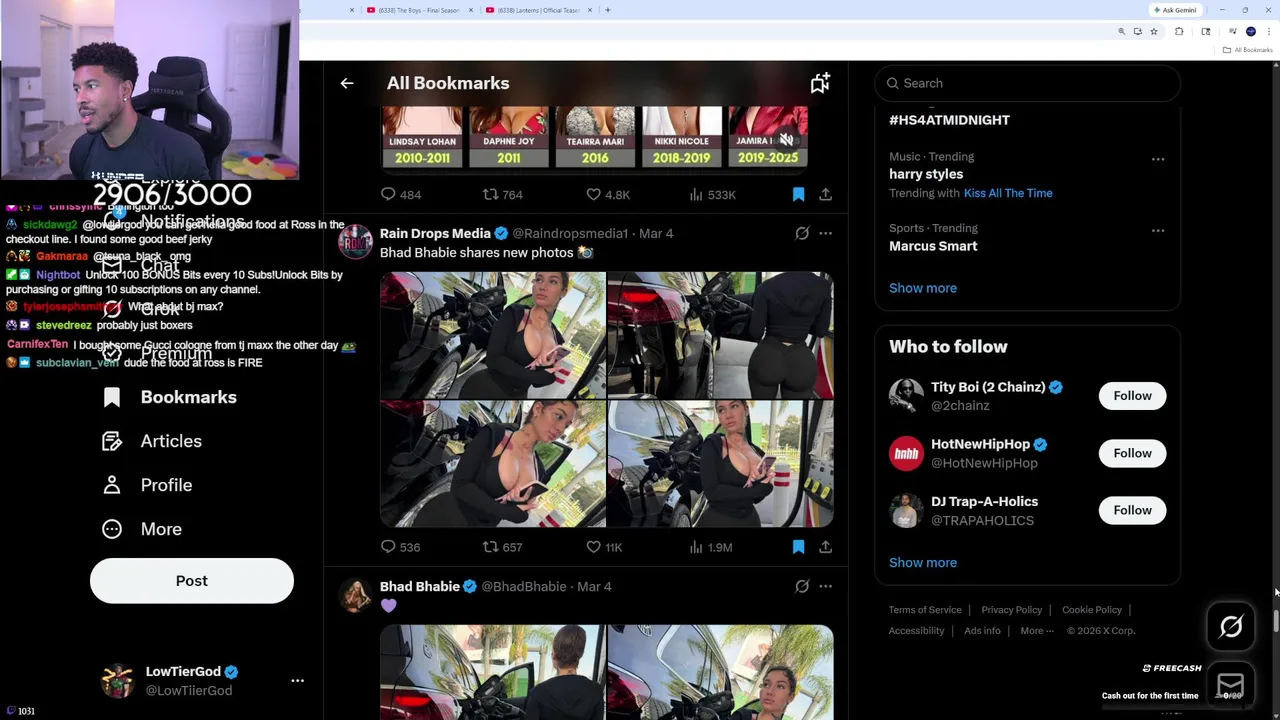
Task: Open Terms of Service footer link
Action: tap(925, 610)
